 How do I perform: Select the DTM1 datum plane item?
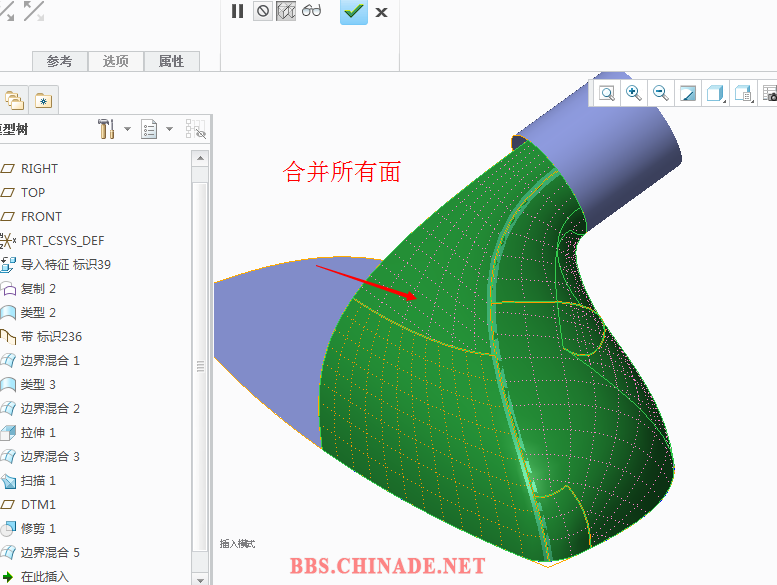(x=38, y=504)
